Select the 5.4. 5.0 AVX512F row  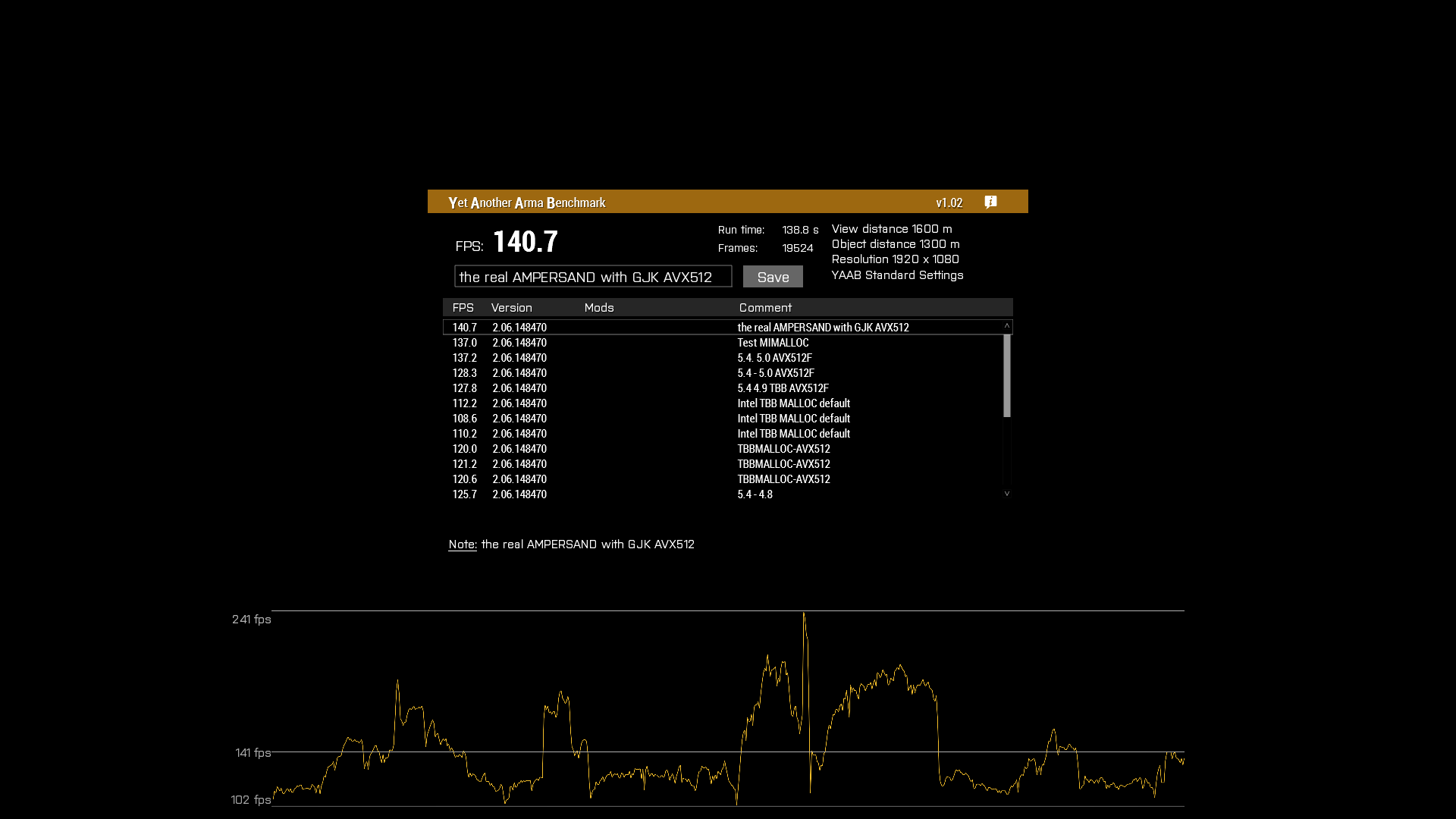pos(723,358)
